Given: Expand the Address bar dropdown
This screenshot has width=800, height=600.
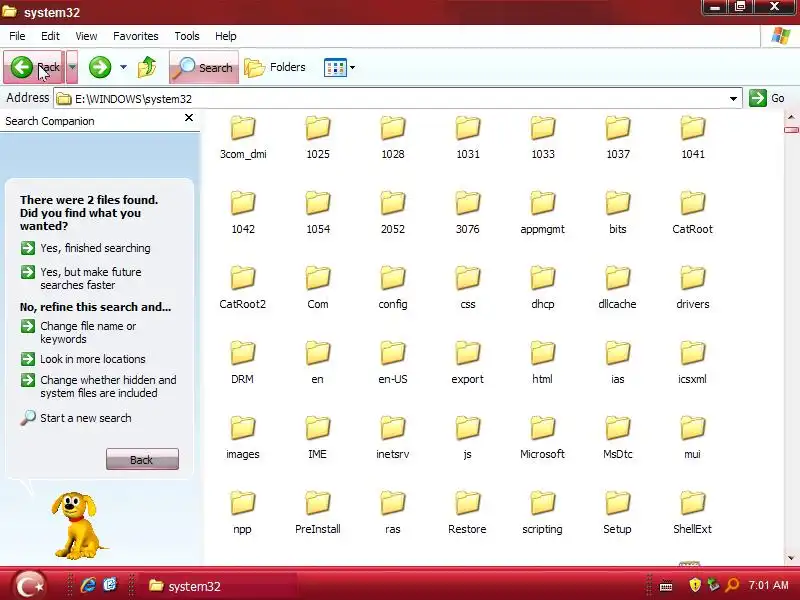Looking at the screenshot, I should click(733, 98).
